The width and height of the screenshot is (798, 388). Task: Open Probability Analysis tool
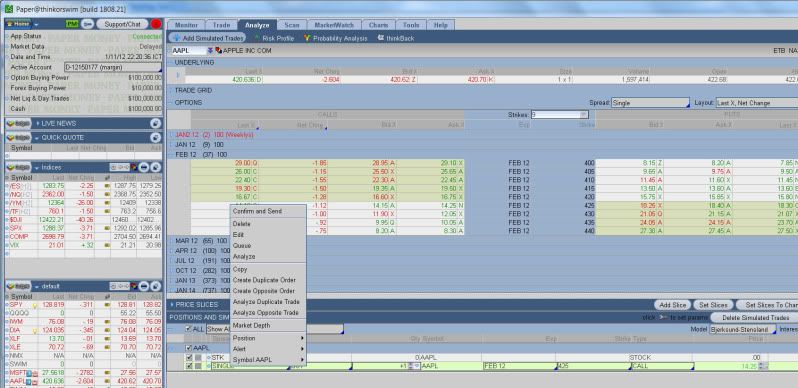click(335, 38)
